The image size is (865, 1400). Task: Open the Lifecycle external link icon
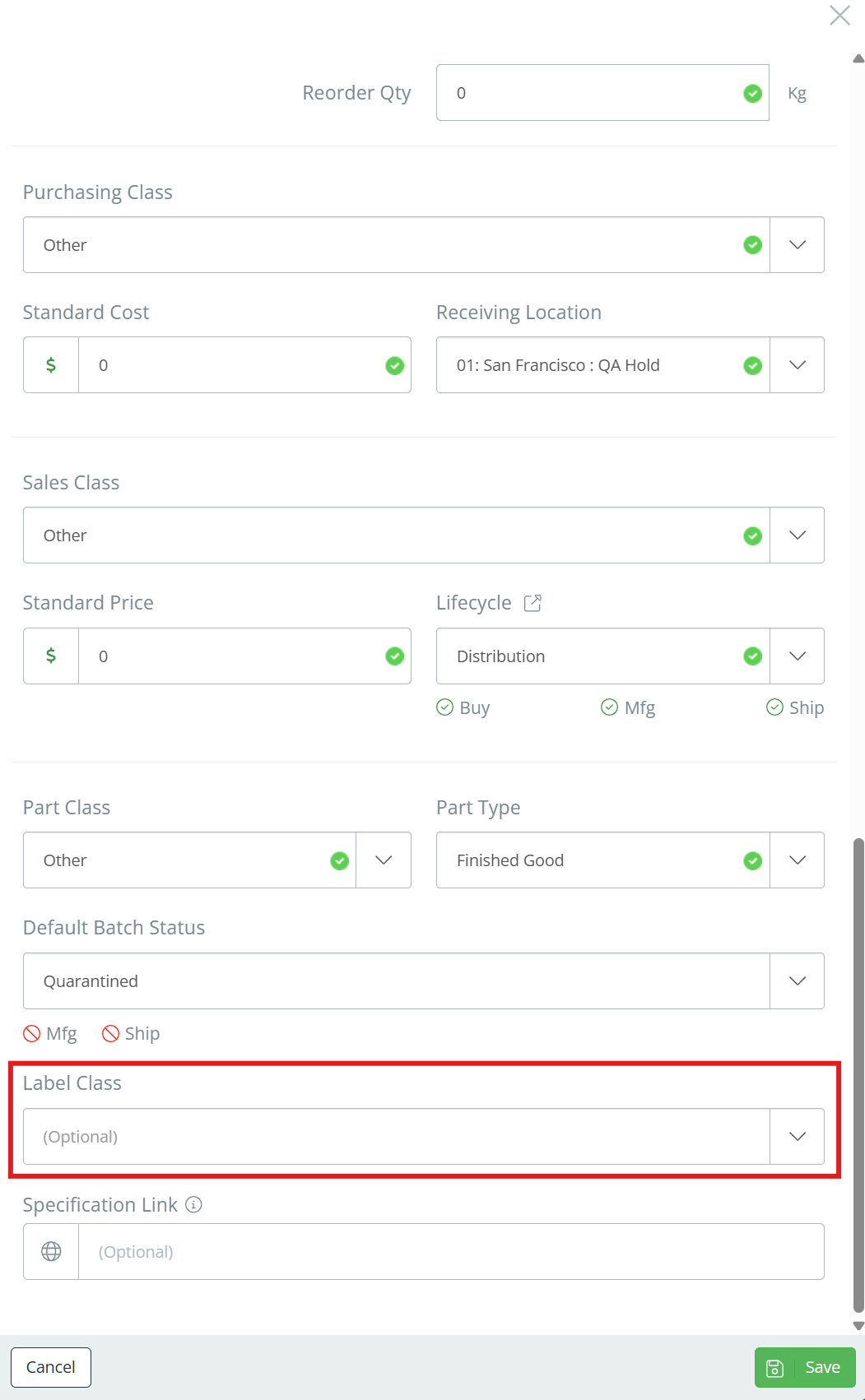532,603
